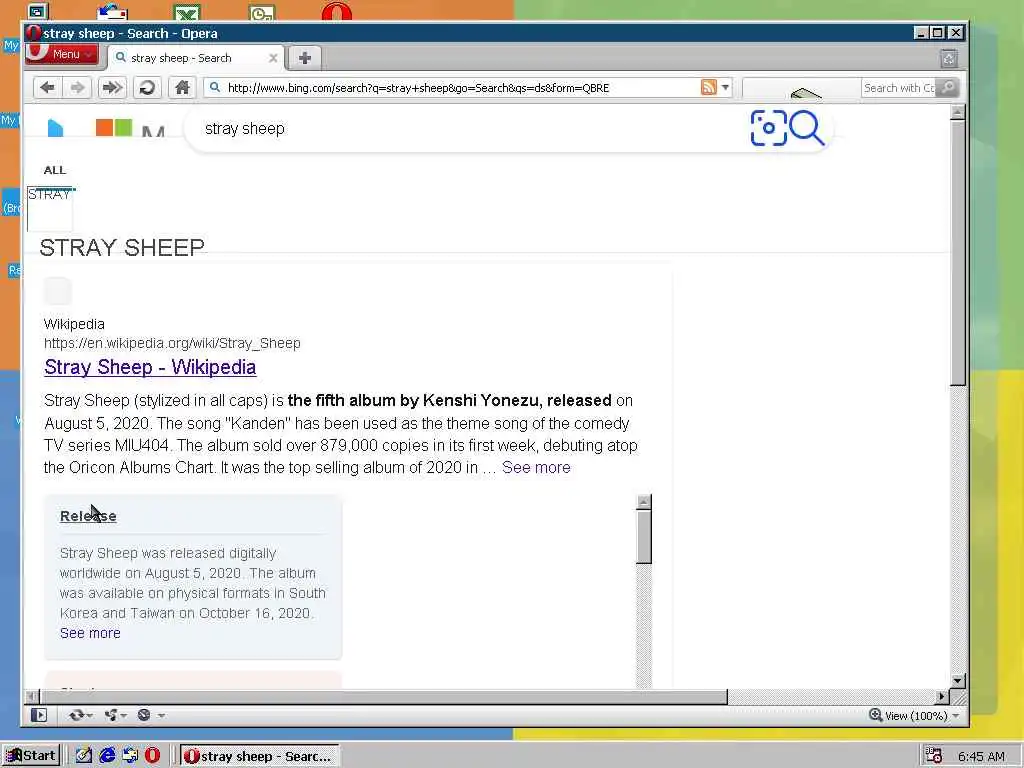Click the quick launch notepad pencil icon

(84, 756)
